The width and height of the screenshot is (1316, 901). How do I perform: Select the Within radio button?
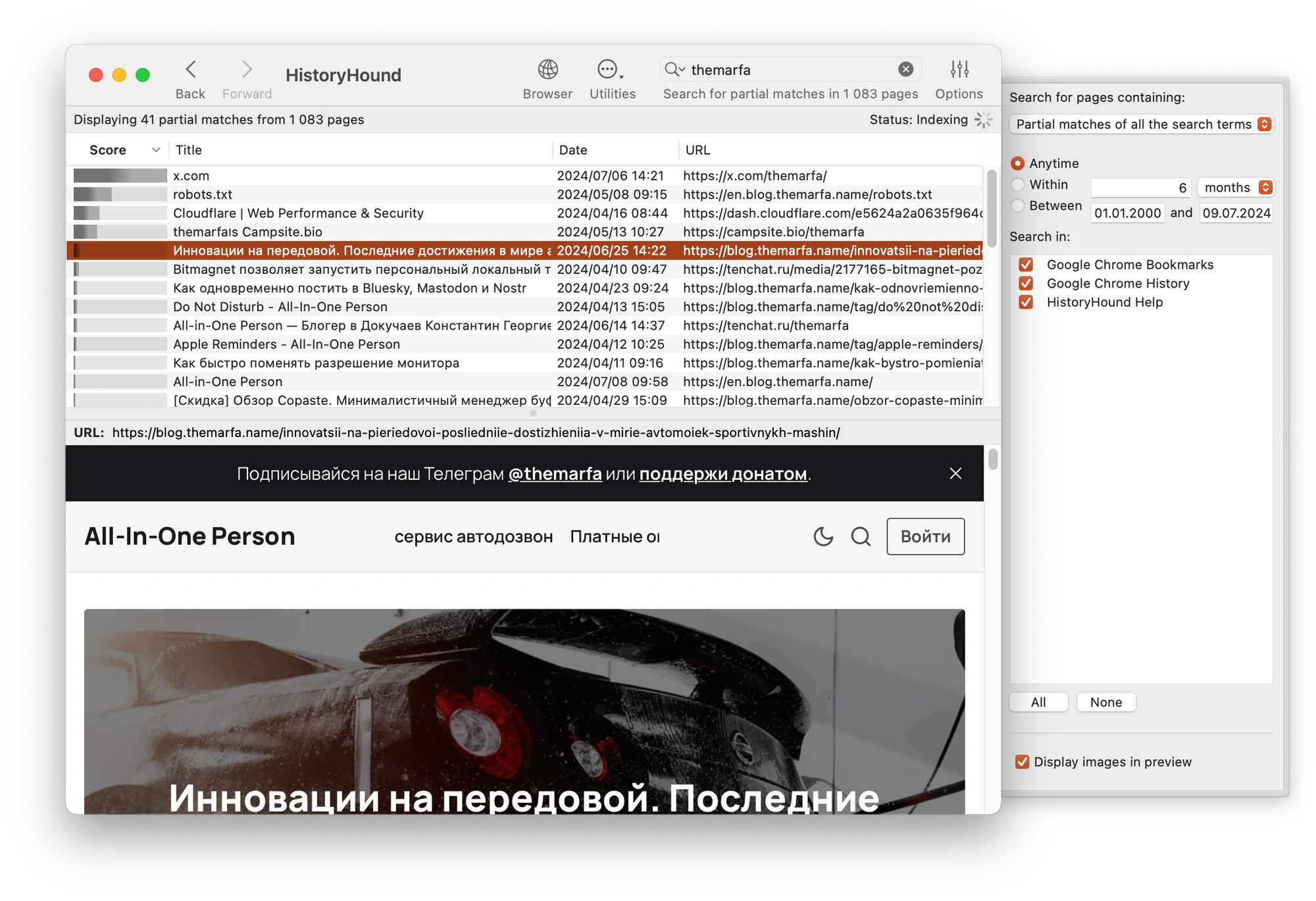[x=1018, y=184]
